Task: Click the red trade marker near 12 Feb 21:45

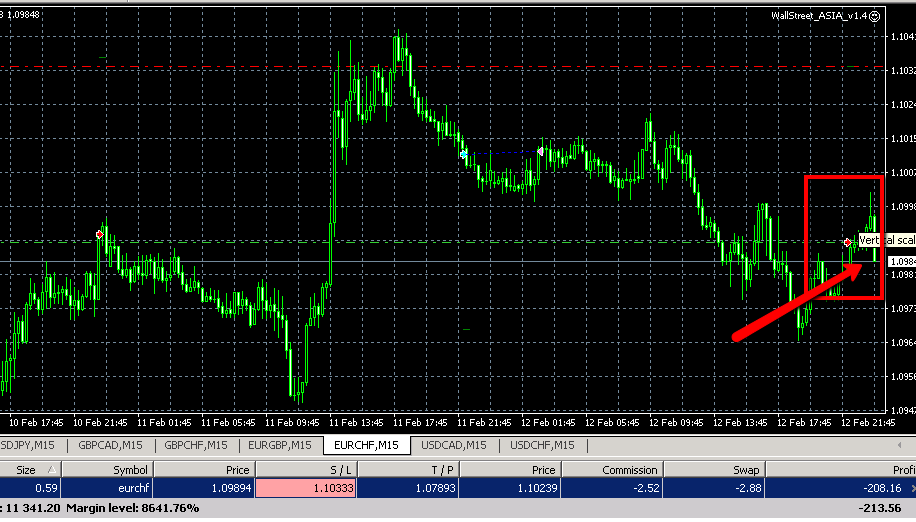Action: pyautogui.click(x=848, y=242)
